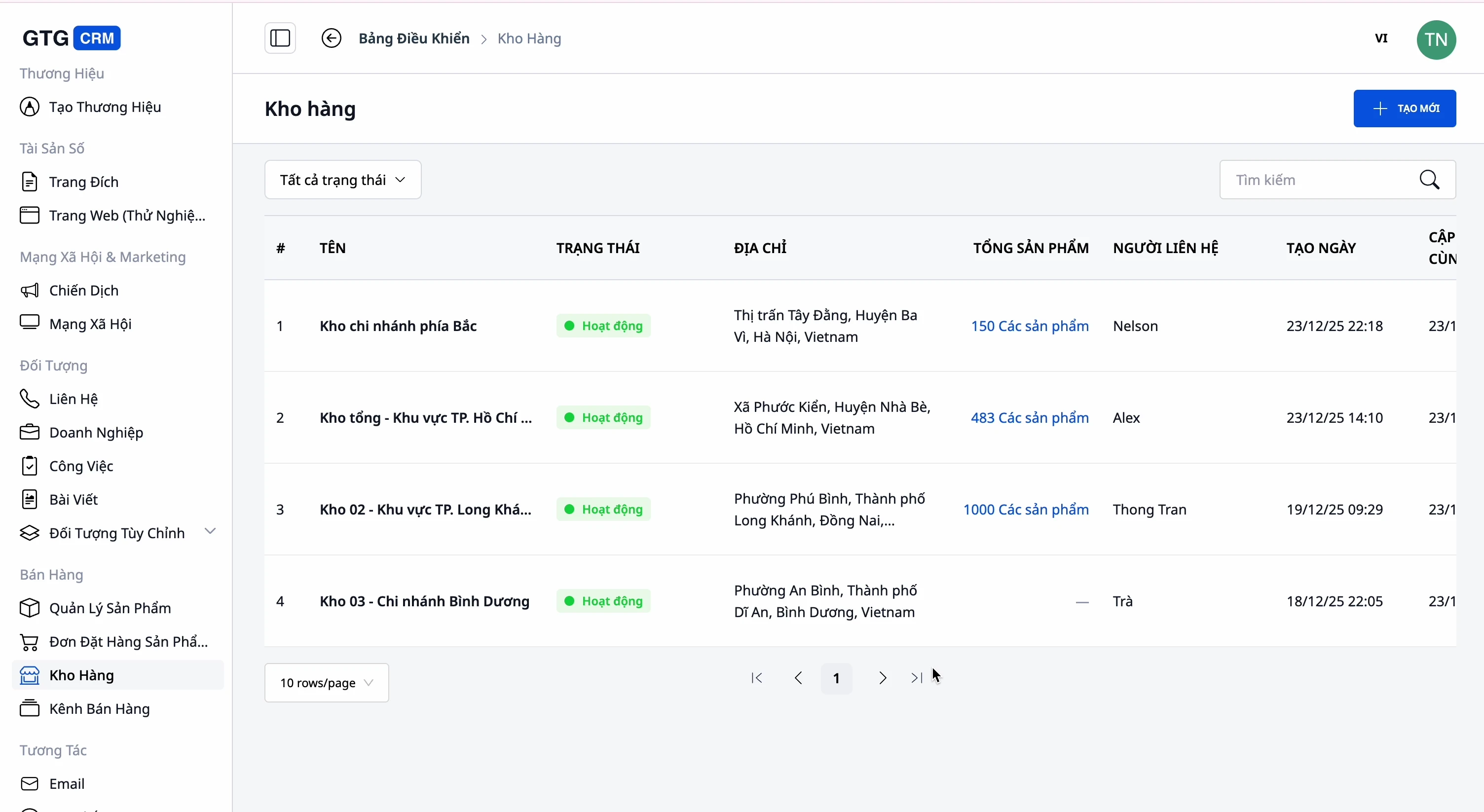1484x812 pixels.
Task: Open 483 Các sản phẩm link
Action: pos(1030,417)
